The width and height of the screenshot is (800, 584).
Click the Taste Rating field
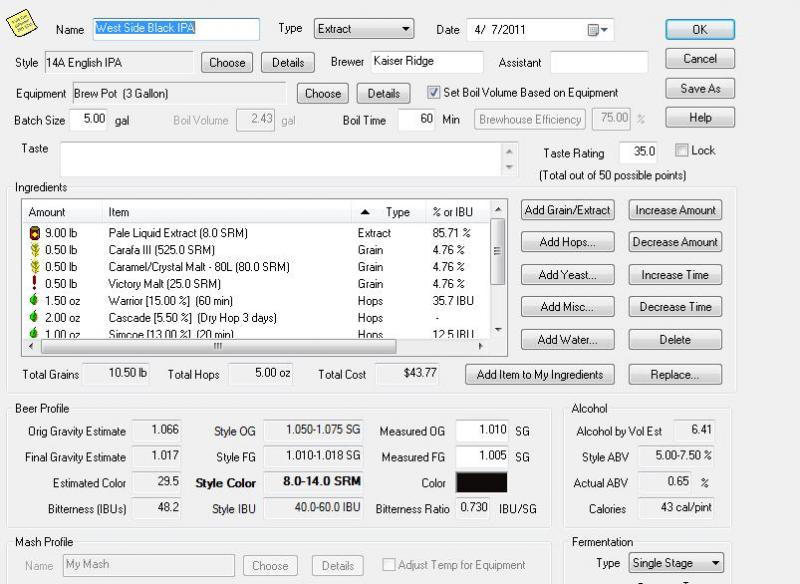click(638, 151)
